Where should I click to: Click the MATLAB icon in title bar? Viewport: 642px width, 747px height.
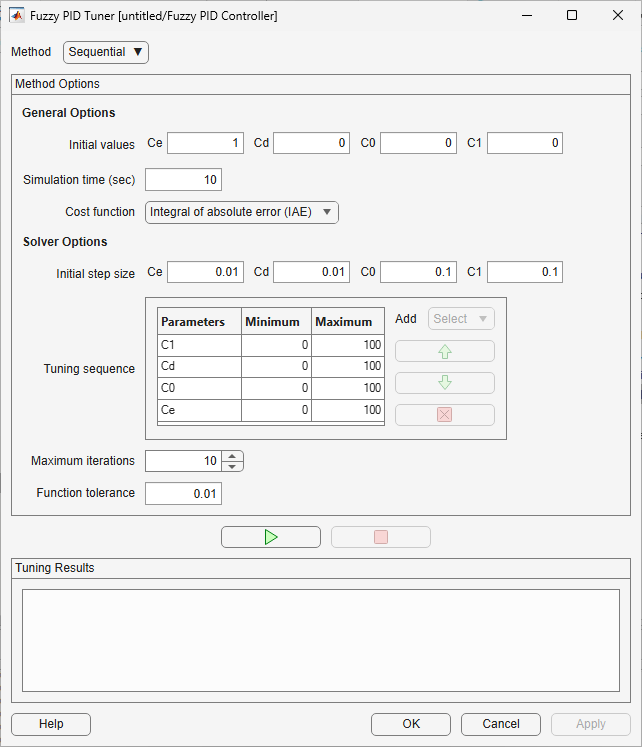pos(17,16)
